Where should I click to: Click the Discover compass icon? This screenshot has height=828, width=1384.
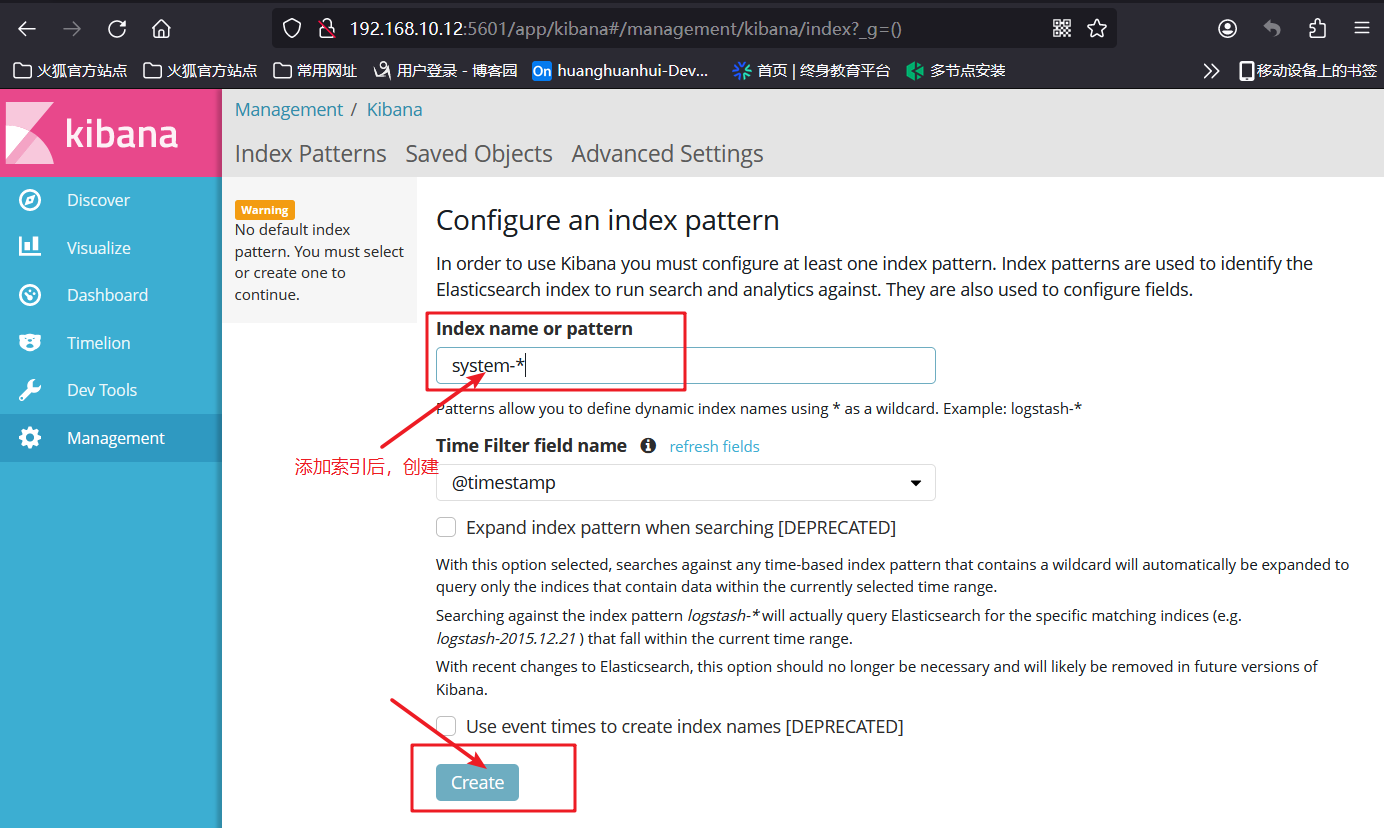coord(30,200)
